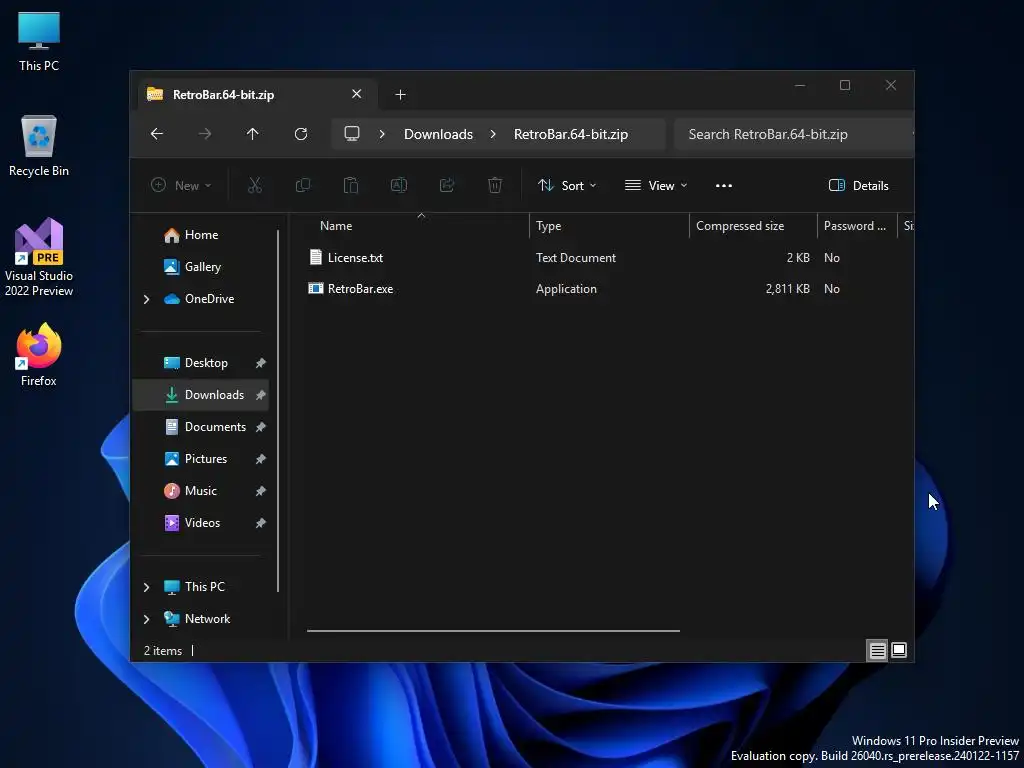Add a new tab with plus button
Viewport: 1024px width, 768px height.
[x=400, y=95]
